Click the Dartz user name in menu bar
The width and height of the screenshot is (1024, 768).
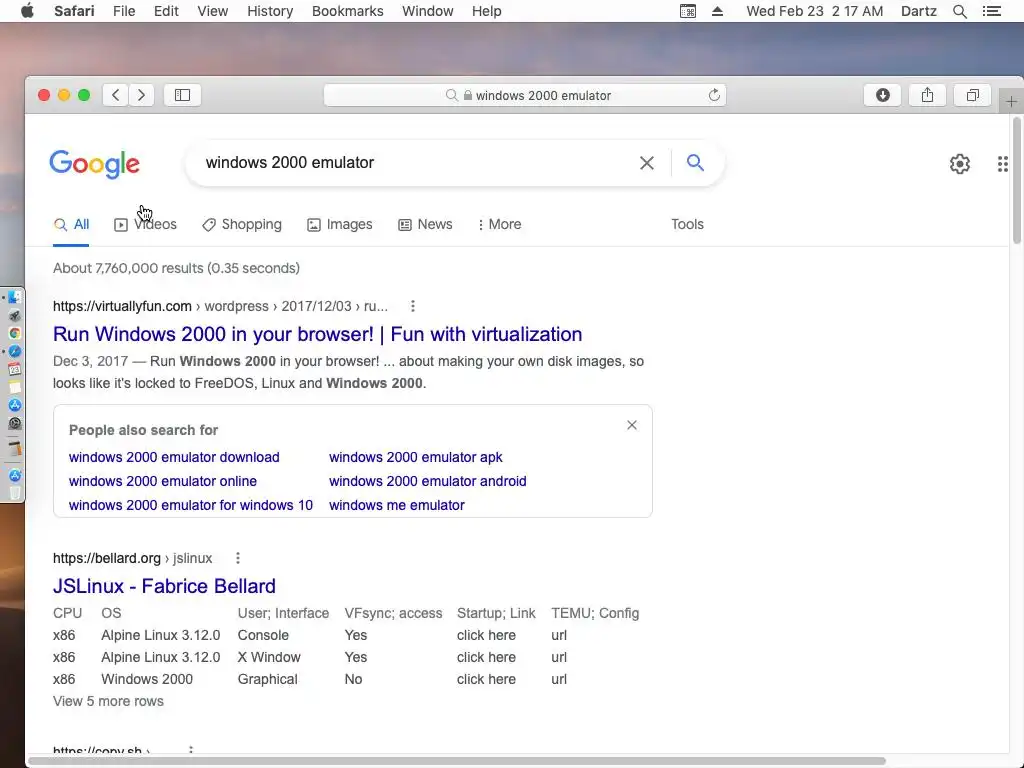coord(918,11)
